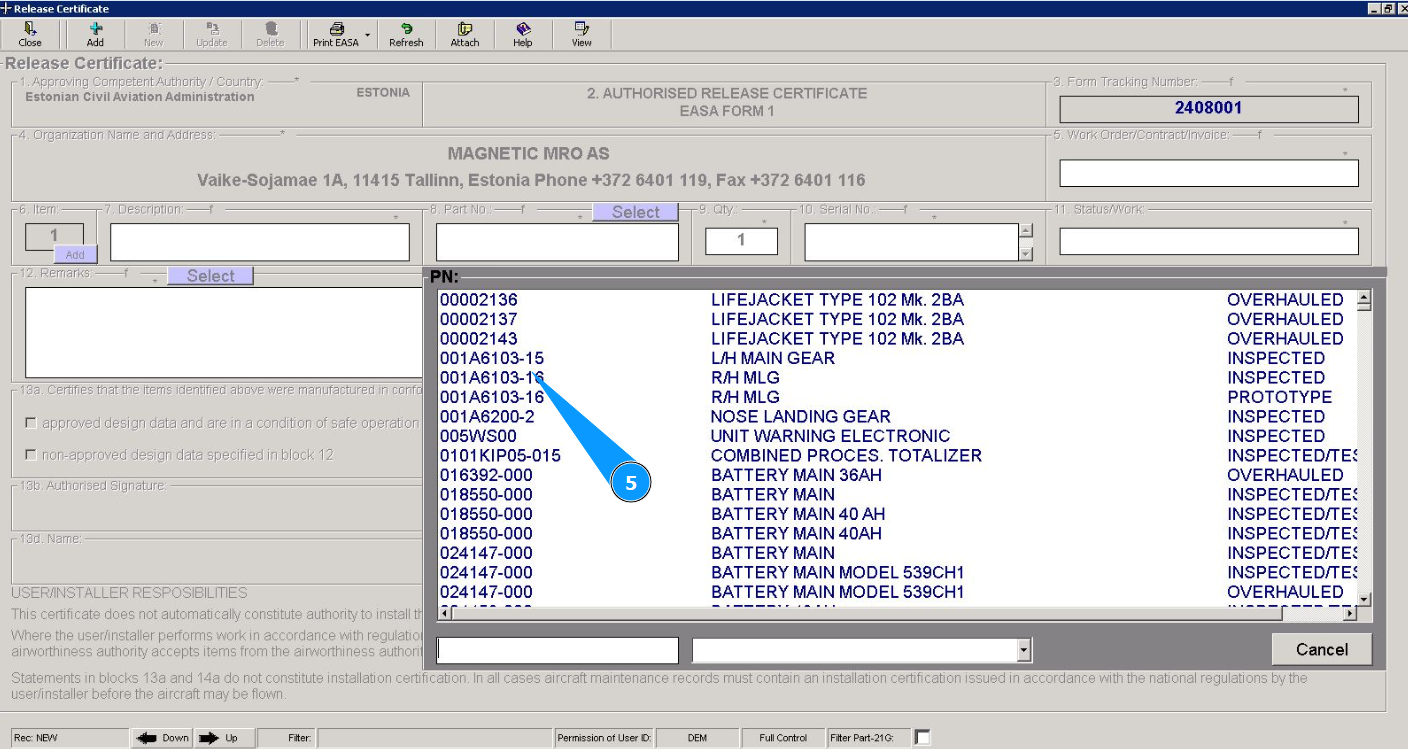The image size is (1408, 749).
Task: Click Serial No. scroll down arrow
Action: [1025, 254]
